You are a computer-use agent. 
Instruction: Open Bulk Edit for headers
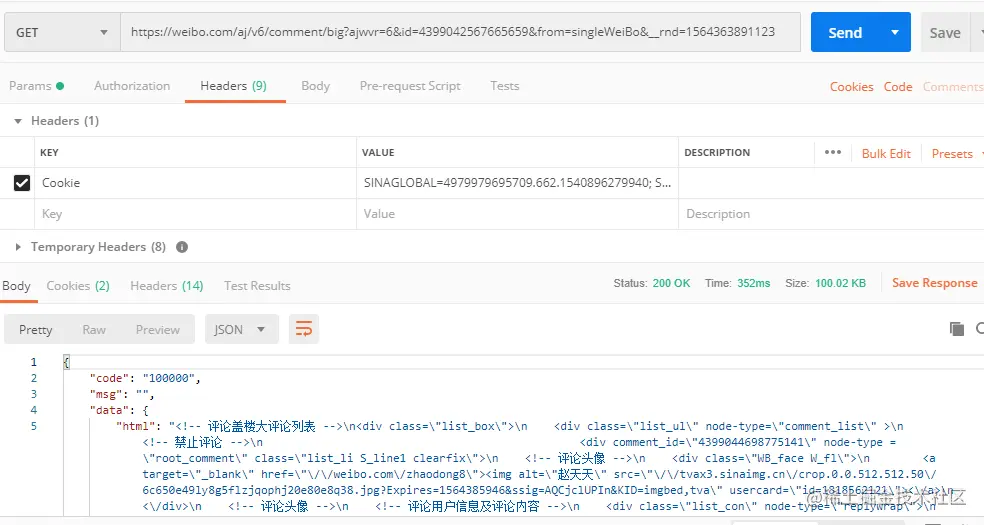coord(885,154)
